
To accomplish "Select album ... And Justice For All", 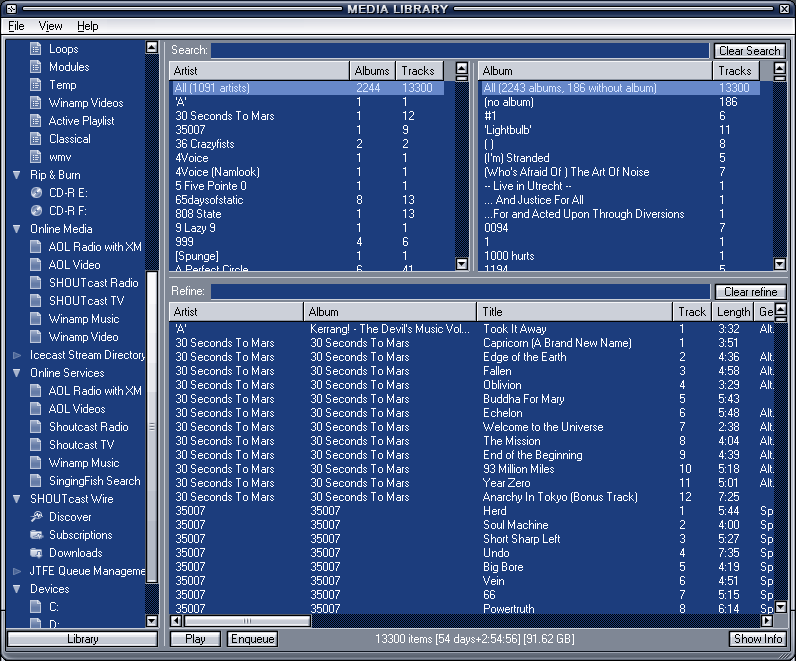I will [620, 200].
